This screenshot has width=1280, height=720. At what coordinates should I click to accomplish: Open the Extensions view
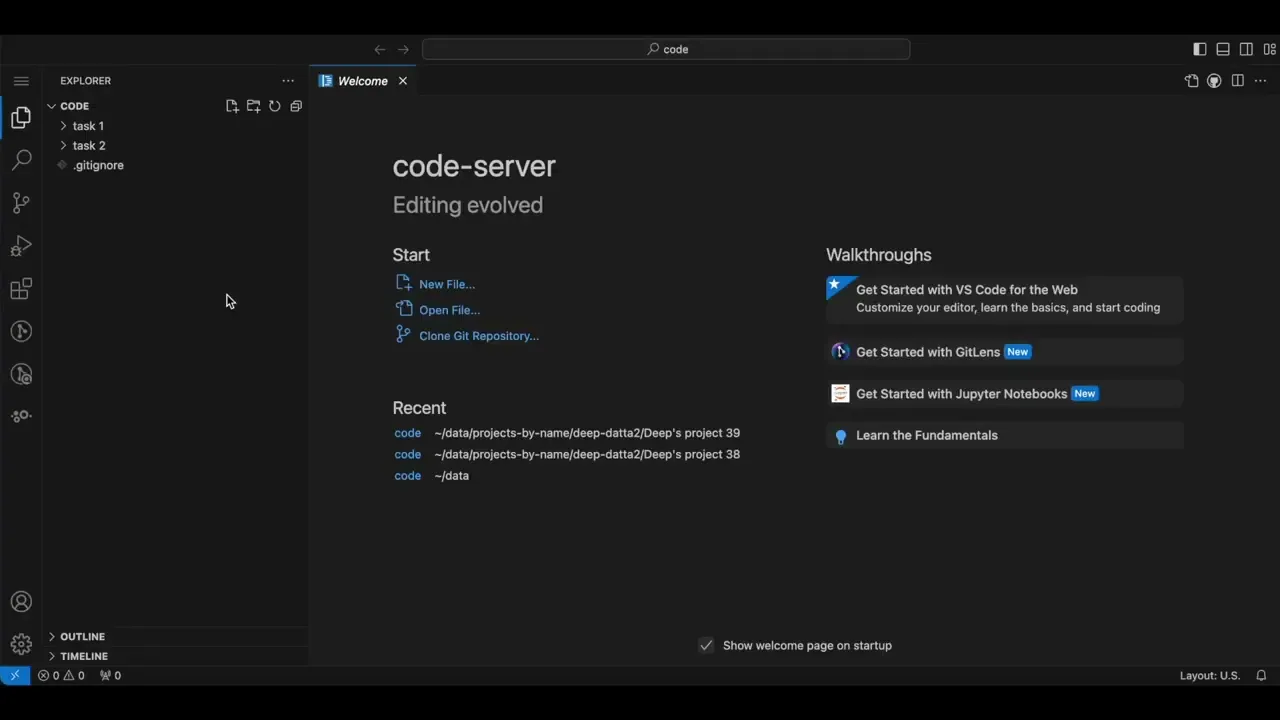21,289
